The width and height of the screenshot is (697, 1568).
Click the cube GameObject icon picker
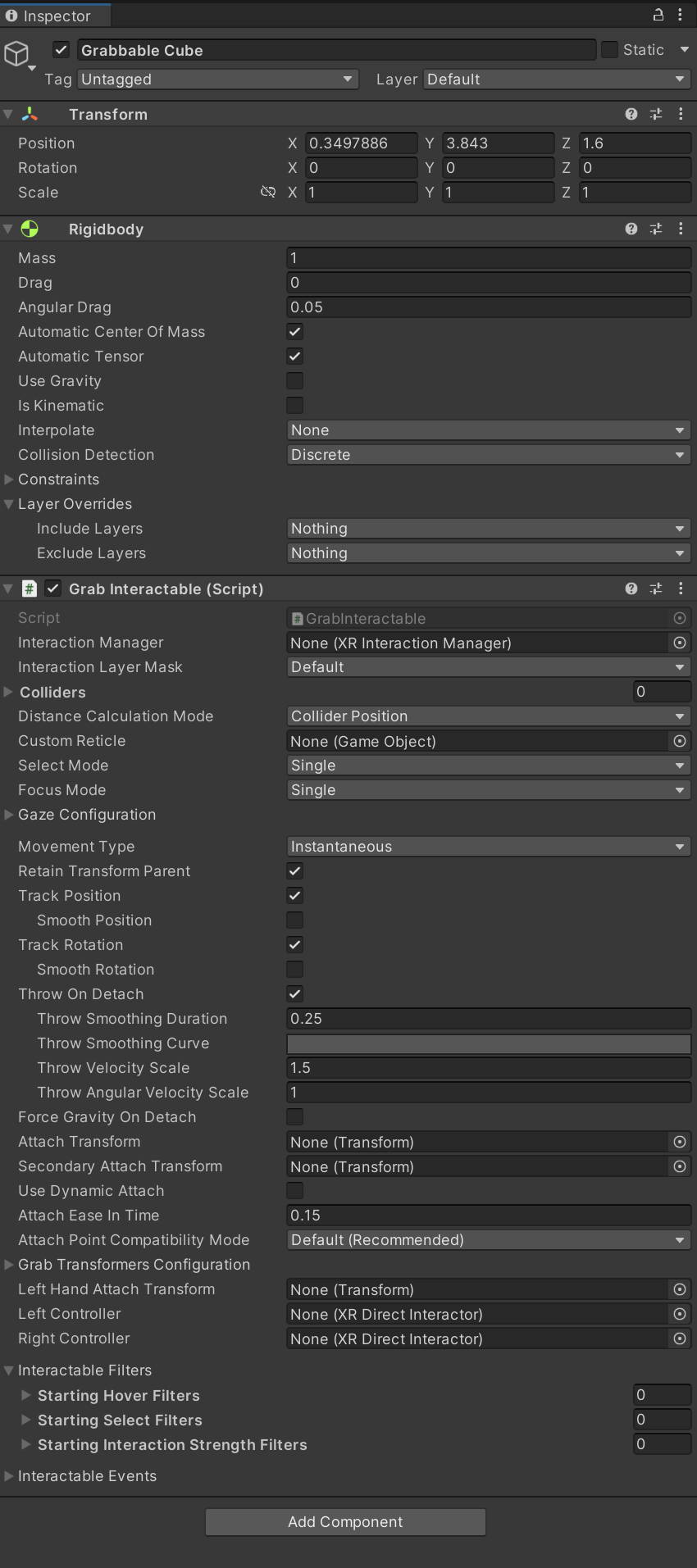click(x=20, y=54)
